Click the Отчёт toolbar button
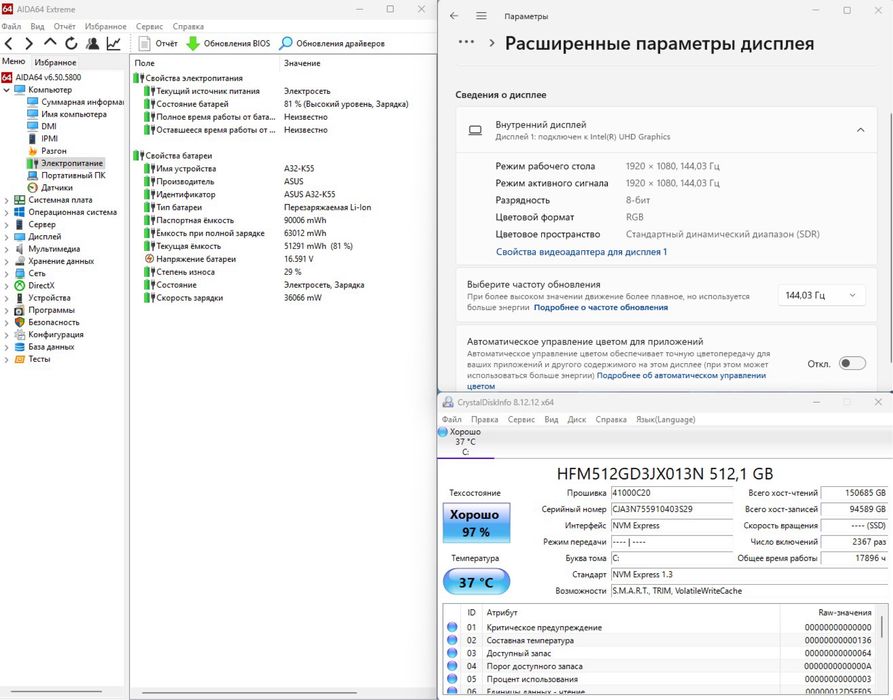Image resolution: width=893 pixels, height=700 pixels. [158, 43]
